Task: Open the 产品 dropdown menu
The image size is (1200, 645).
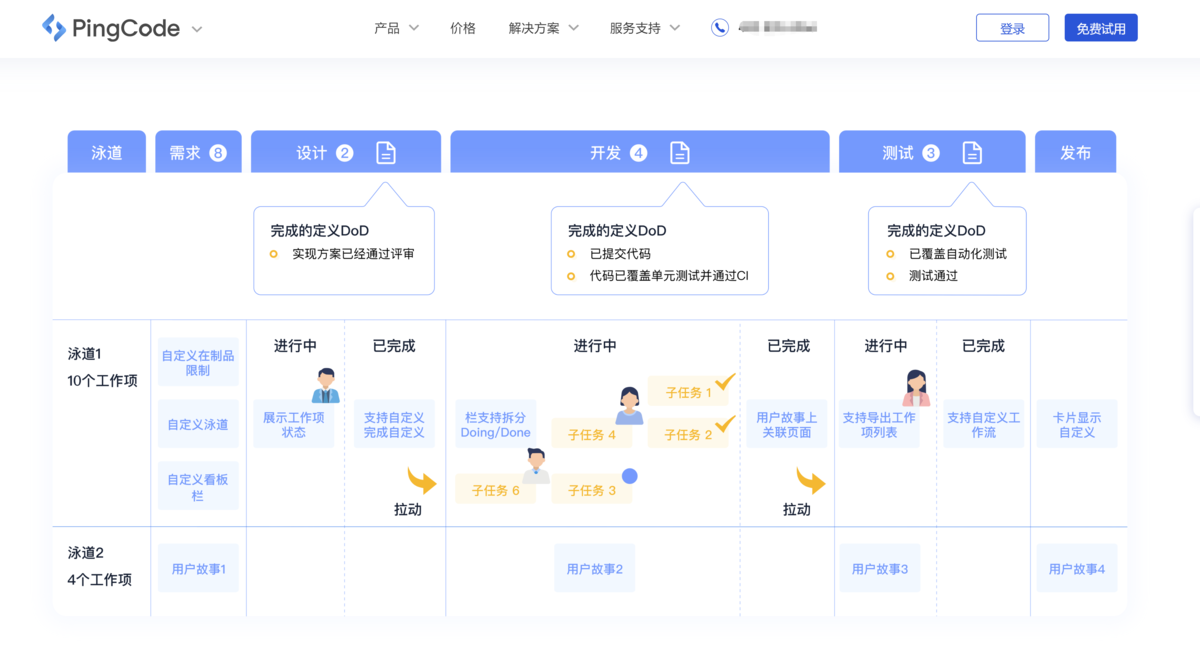Action: point(387,28)
